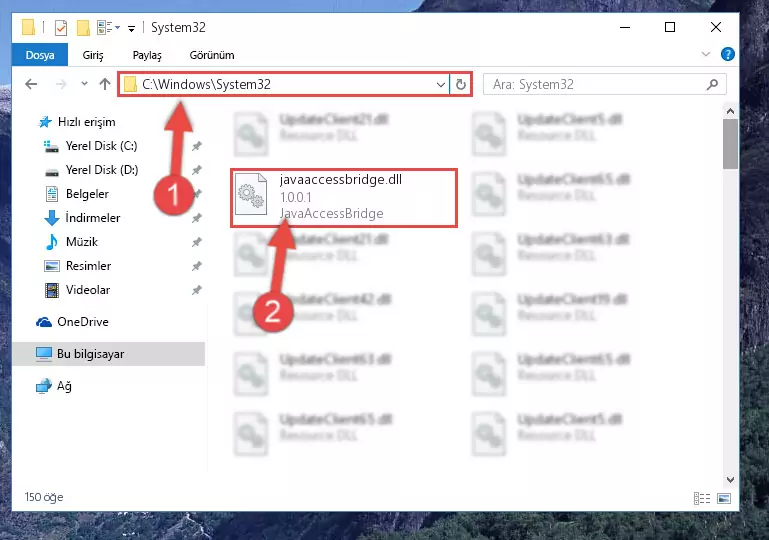Click the scrollbar up arrow
Image resolution: width=769 pixels, height=540 pixels.
730,111
